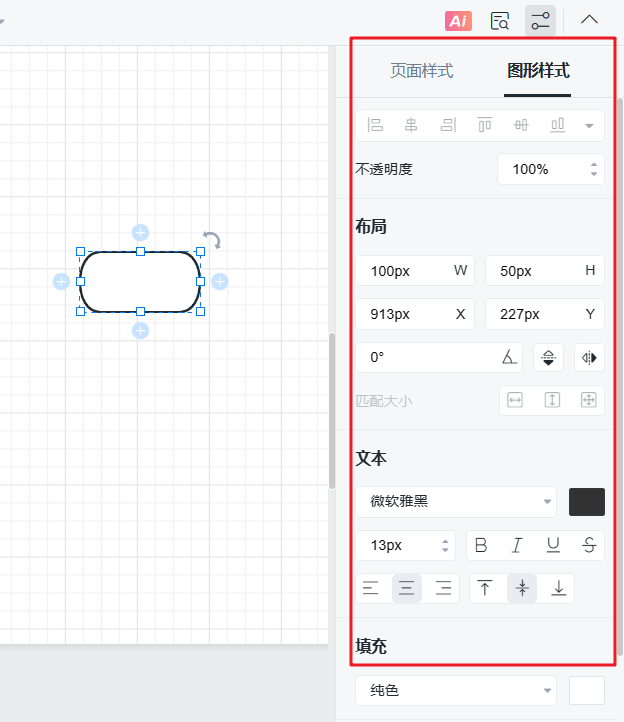The image size is (624, 722).
Task: Collapse the toolbar with the up chevron
Action: coord(589,20)
